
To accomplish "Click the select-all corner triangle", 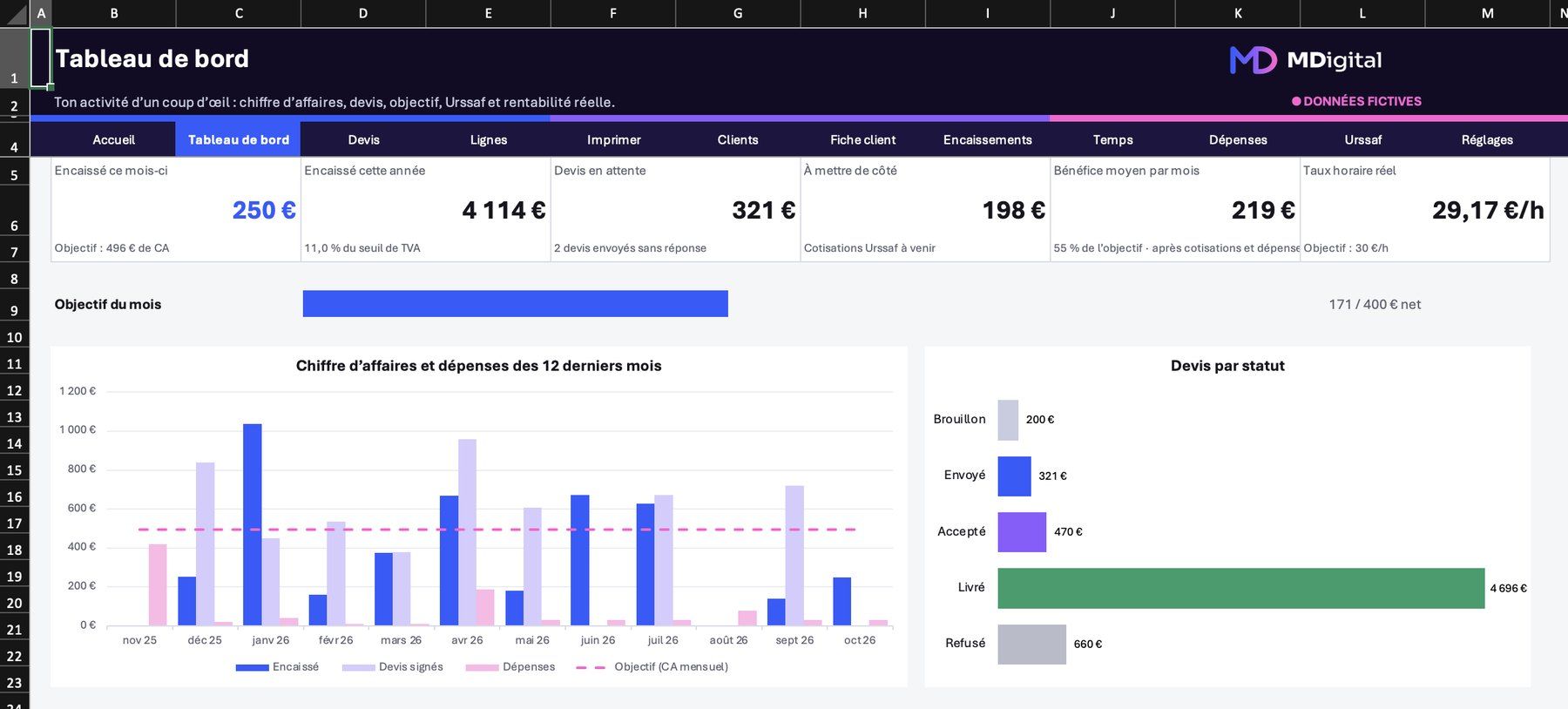I will [16, 14].
